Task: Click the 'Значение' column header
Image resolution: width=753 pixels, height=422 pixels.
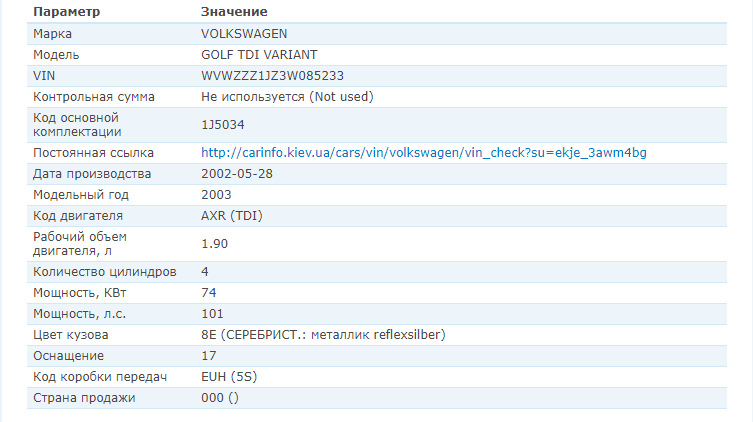Action: [x=234, y=12]
